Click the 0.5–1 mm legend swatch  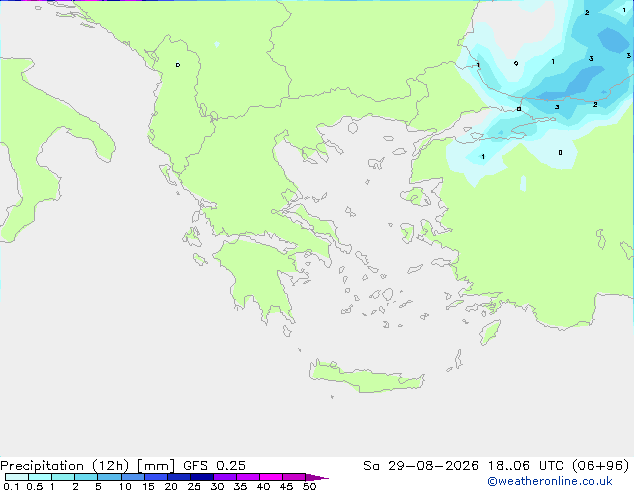[x=40, y=477]
